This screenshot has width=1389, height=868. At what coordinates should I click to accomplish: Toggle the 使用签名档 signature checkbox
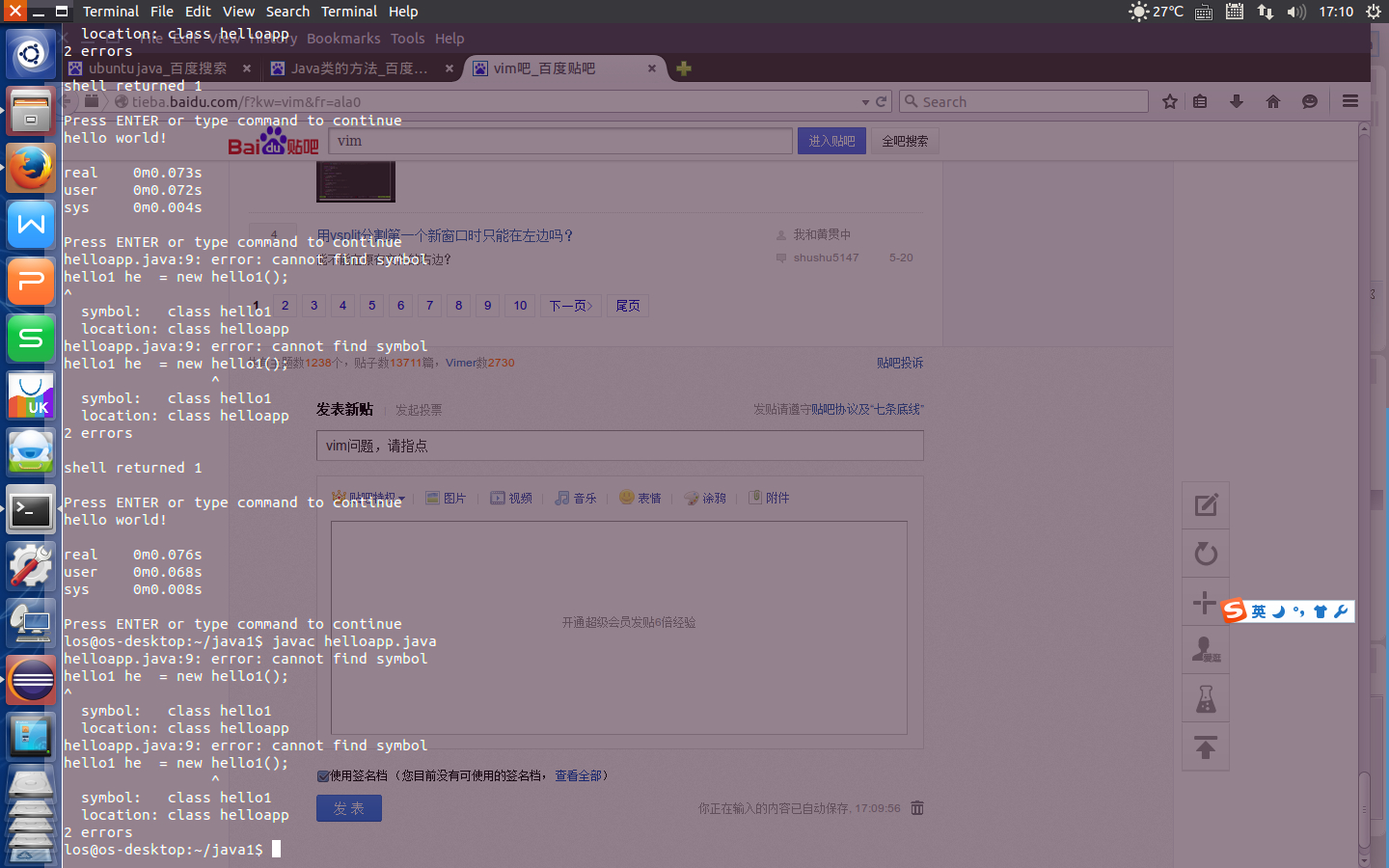pos(323,775)
